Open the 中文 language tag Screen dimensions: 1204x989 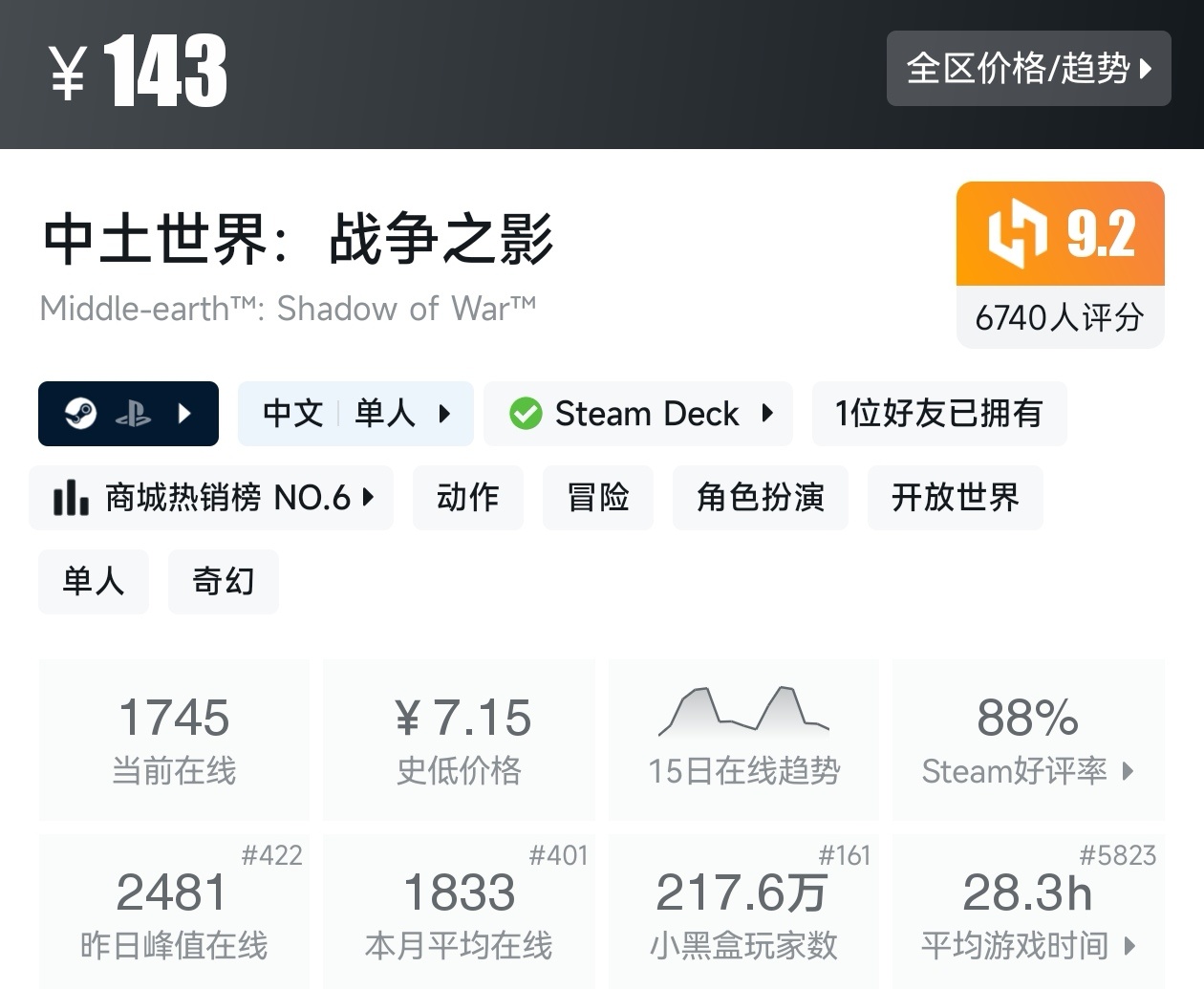pos(293,414)
